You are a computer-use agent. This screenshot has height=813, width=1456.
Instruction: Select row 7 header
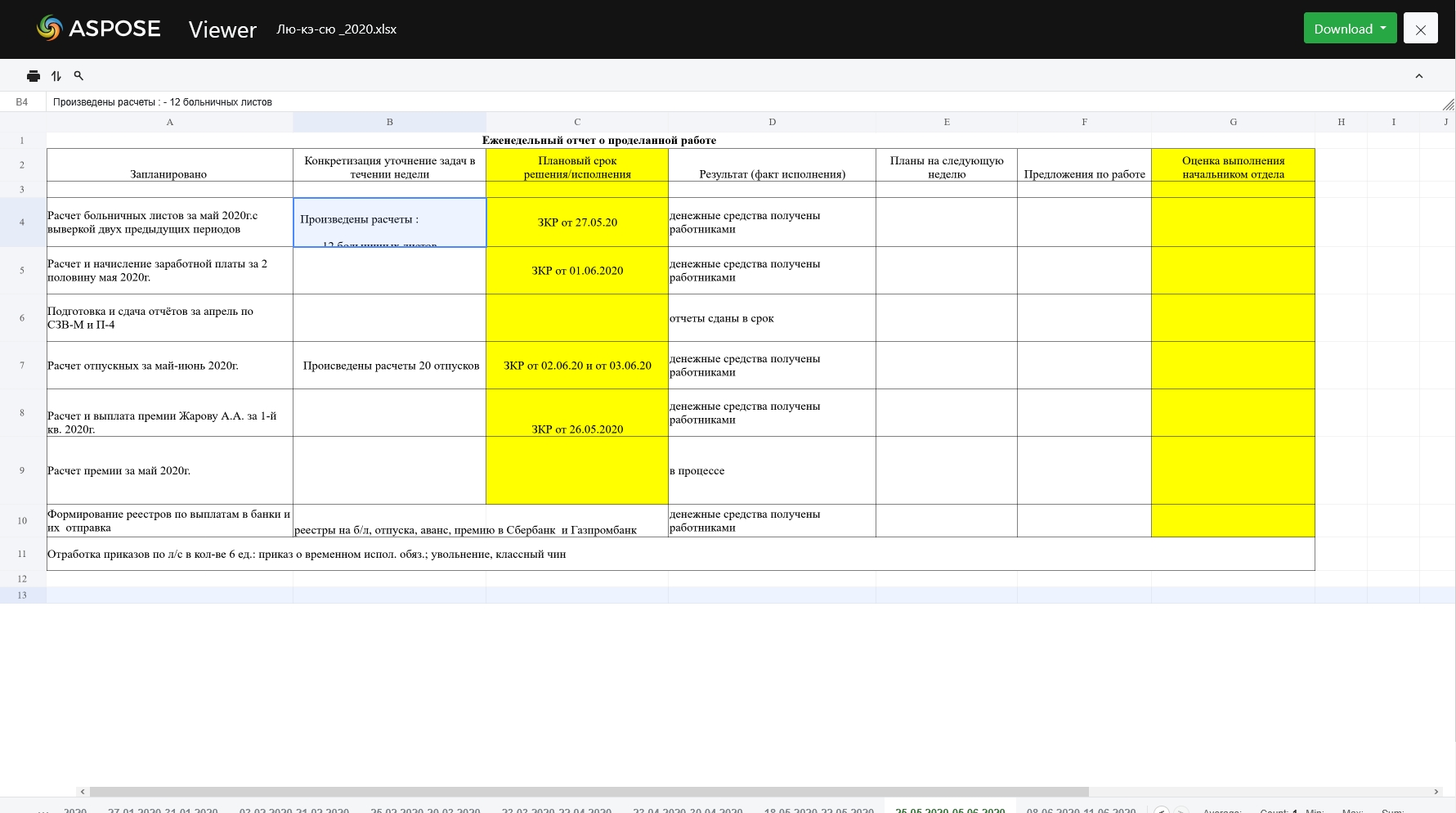(22, 366)
